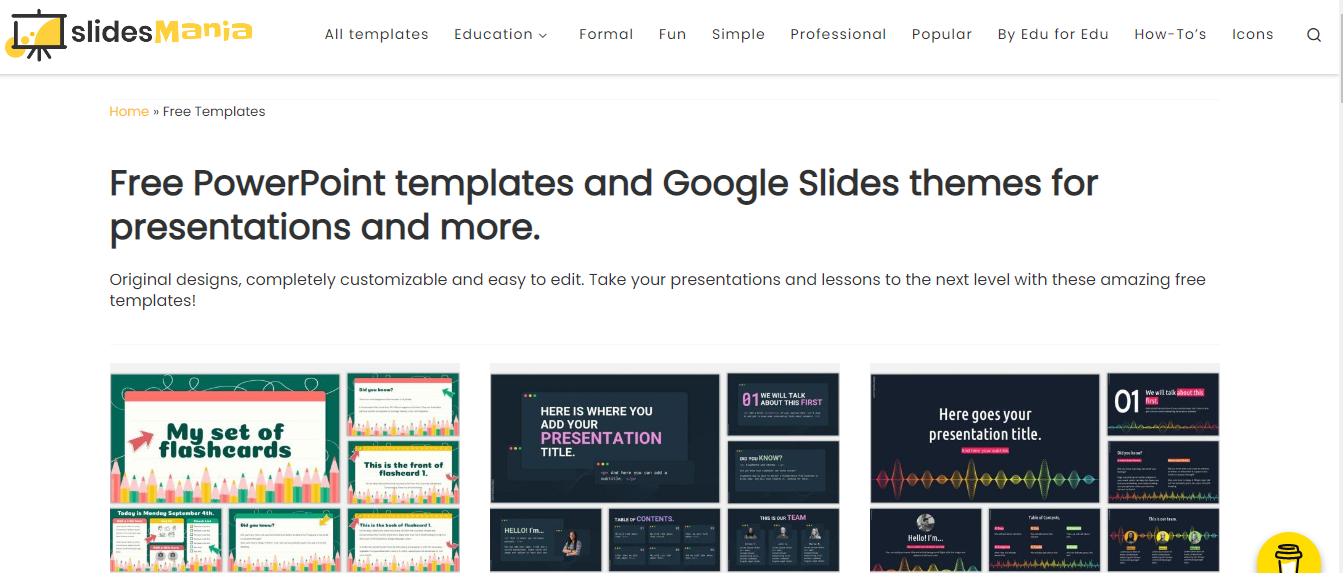Open the Icons page
Viewport: 1343px width, 573px height.
[1252, 34]
